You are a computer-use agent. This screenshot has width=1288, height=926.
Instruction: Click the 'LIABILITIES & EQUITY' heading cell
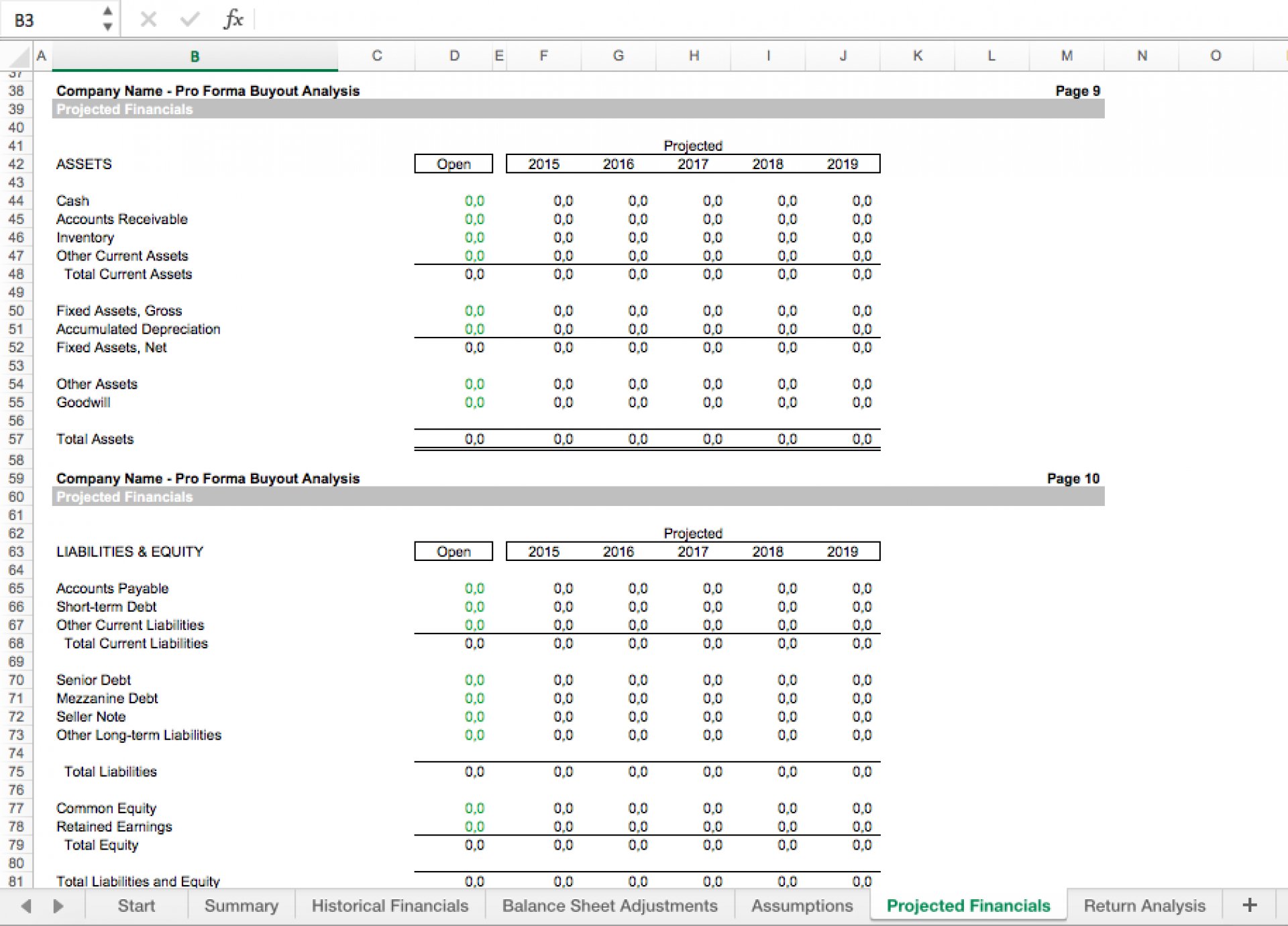[129, 552]
